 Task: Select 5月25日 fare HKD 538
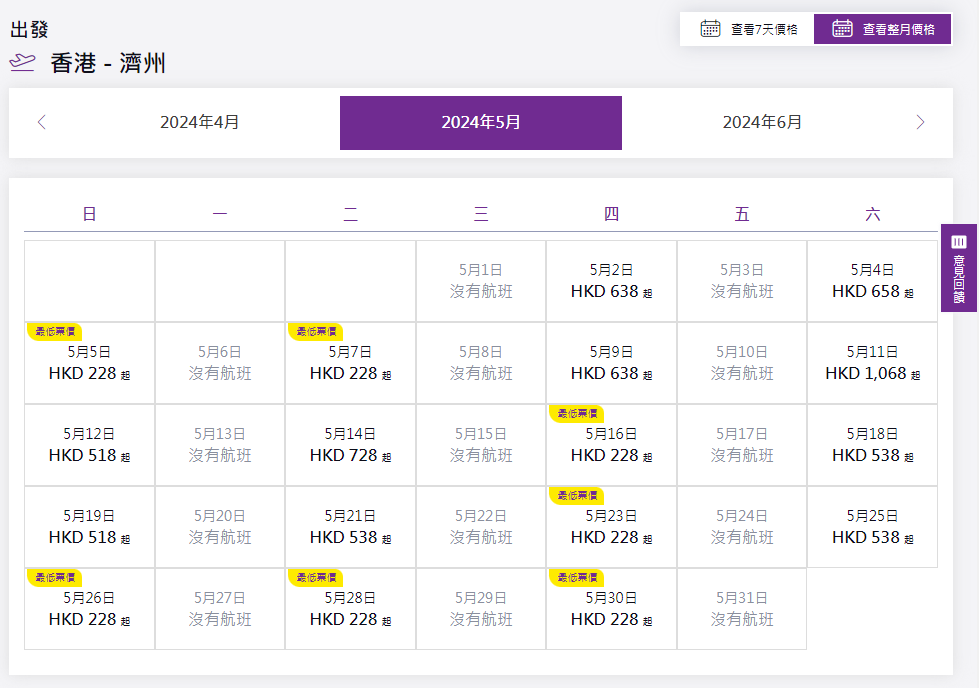872,528
